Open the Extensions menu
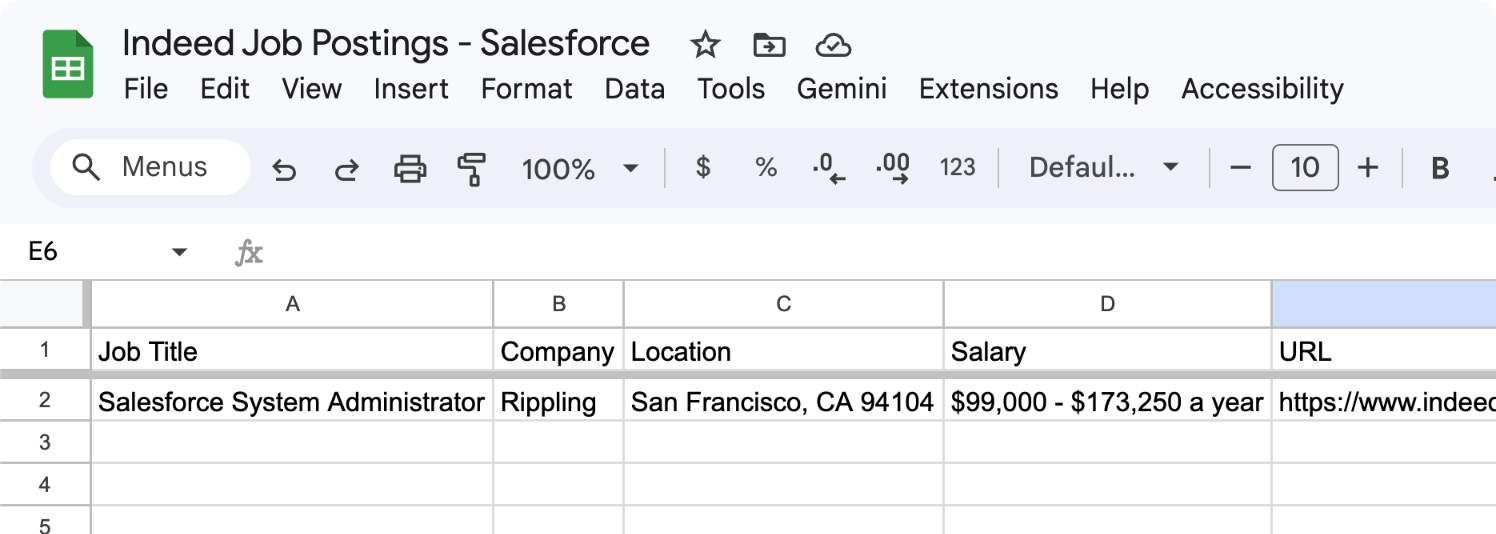This screenshot has width=1496, height=534. (x=988, y=89)
